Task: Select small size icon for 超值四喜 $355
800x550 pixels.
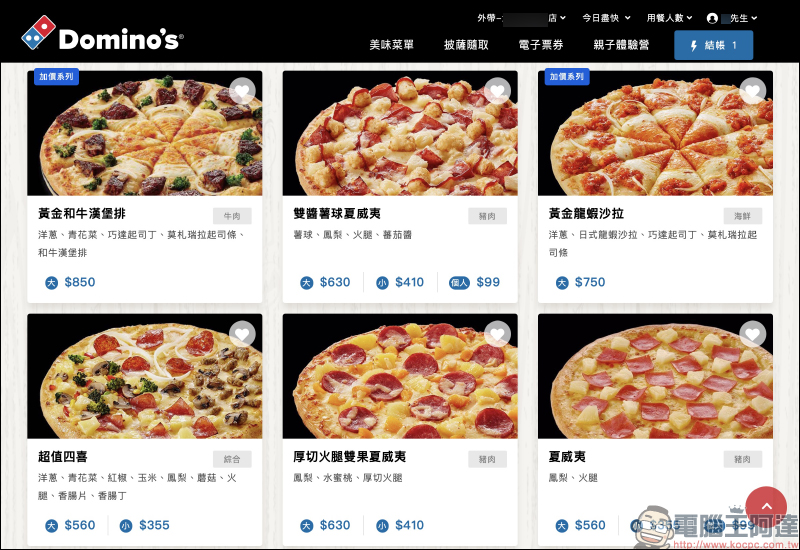Action: [x=126, y=526]
